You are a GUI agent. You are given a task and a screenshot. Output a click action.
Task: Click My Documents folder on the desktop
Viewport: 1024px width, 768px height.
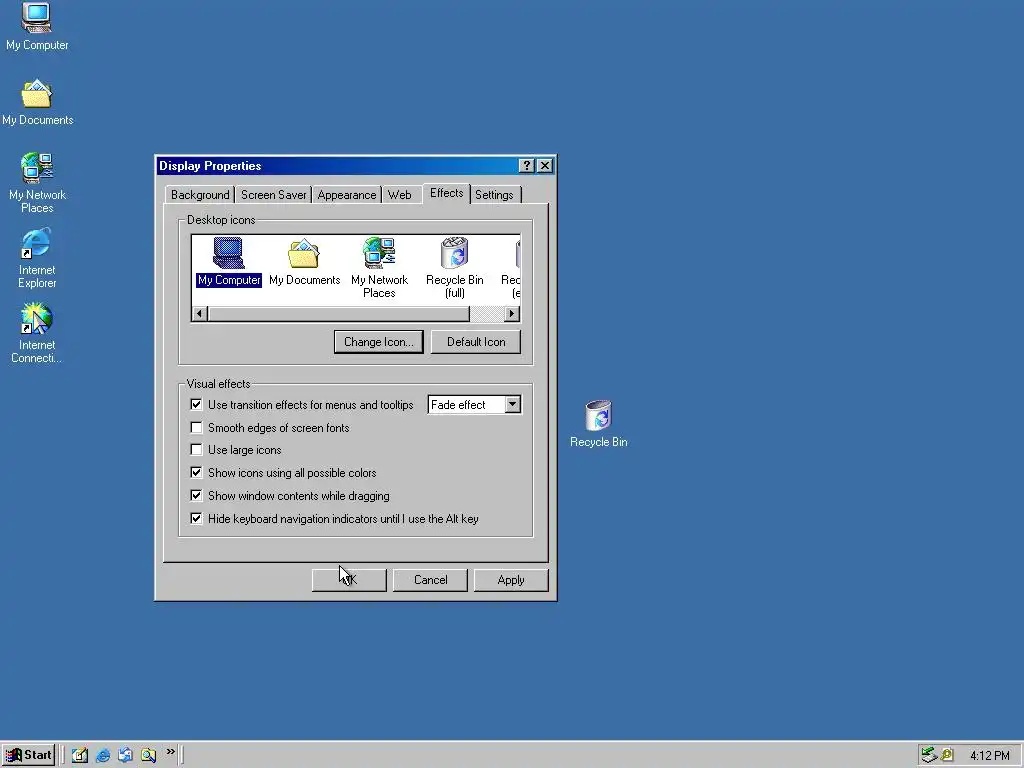(37, 103)
